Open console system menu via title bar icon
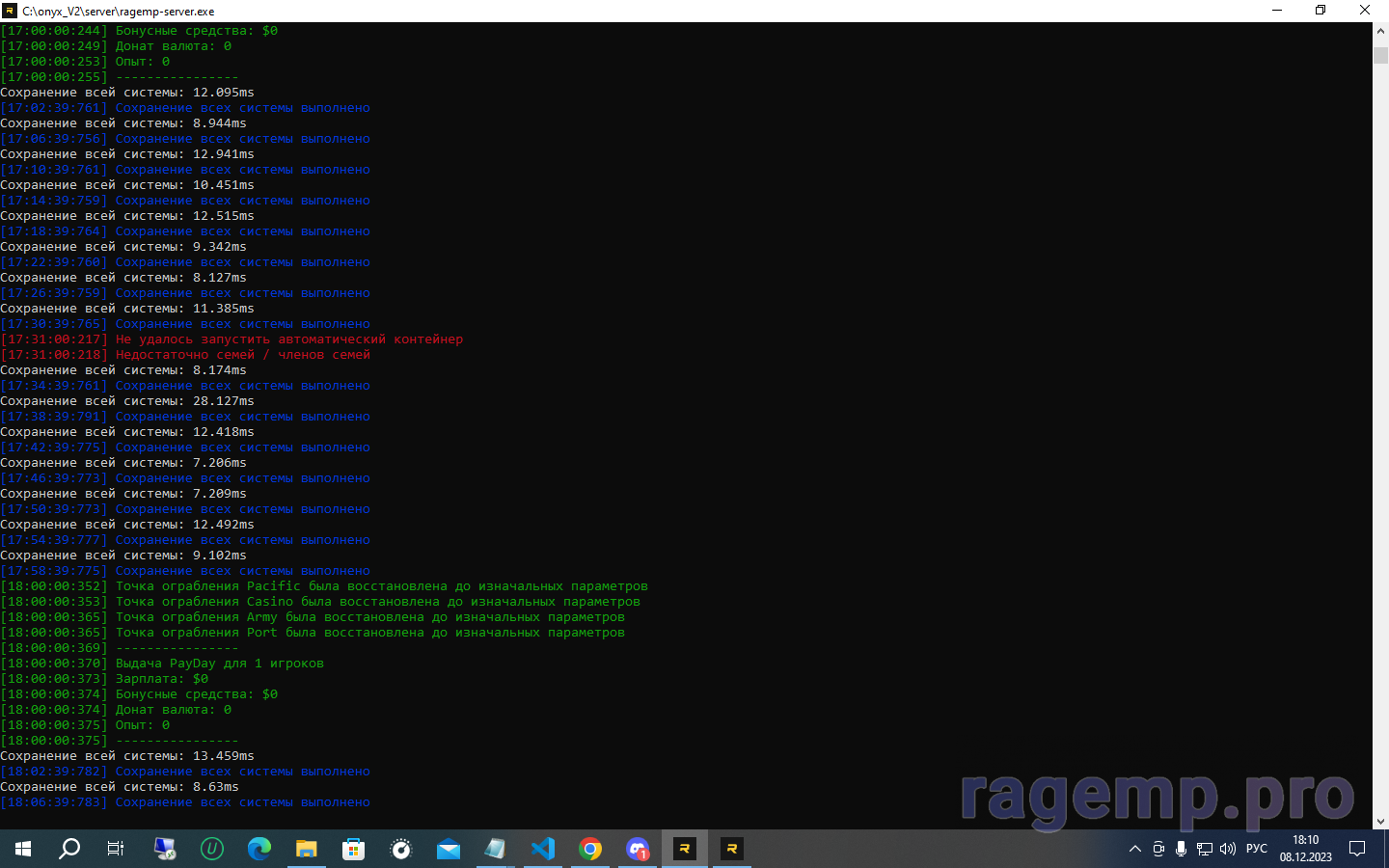This screenshot has width=1389, height=868. click(11, 11)
